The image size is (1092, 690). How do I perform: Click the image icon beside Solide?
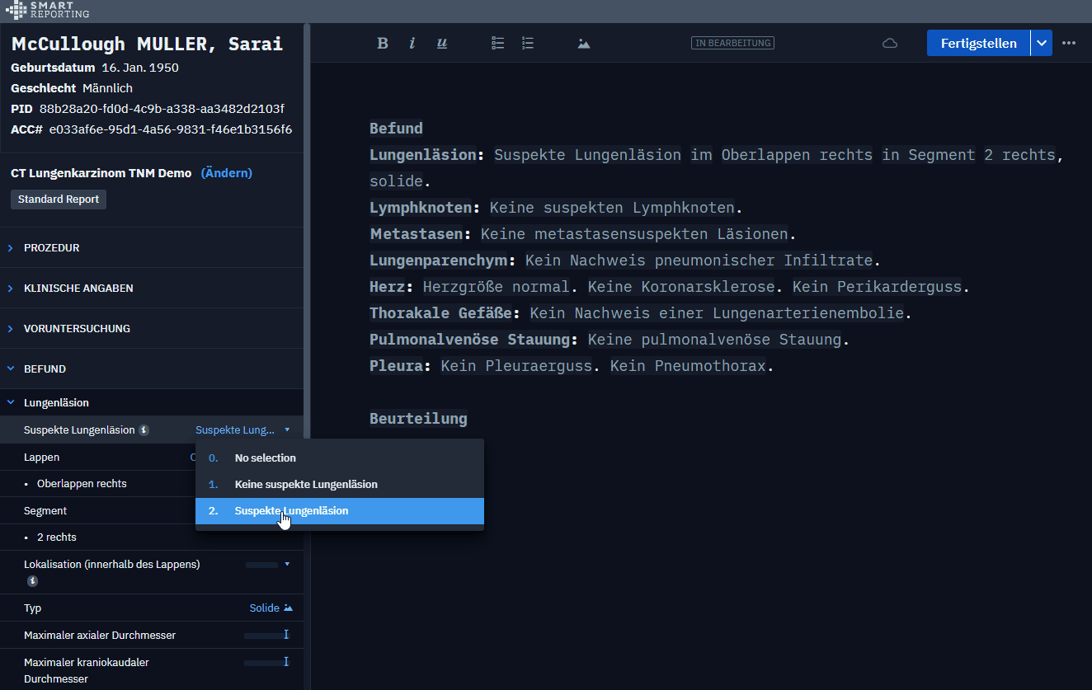pyautogui.click(x=288, y=608)
